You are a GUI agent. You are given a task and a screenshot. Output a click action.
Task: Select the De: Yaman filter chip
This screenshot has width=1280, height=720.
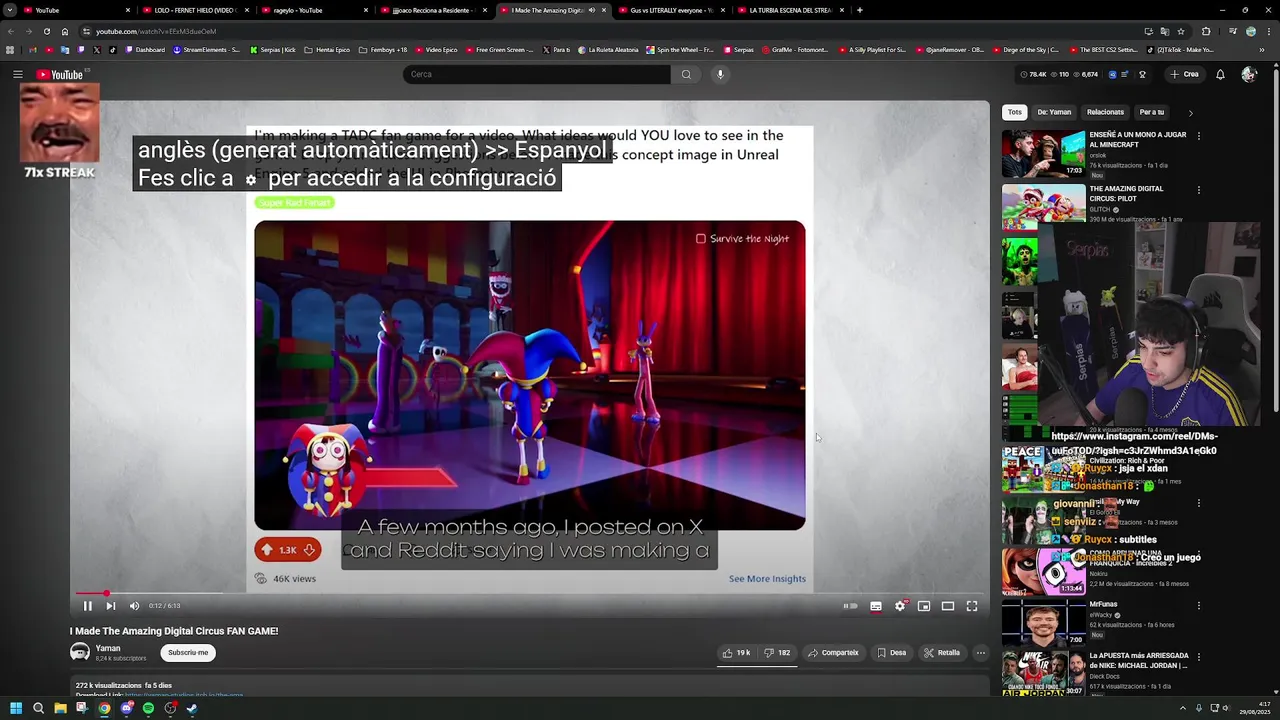pos(1054,112)
